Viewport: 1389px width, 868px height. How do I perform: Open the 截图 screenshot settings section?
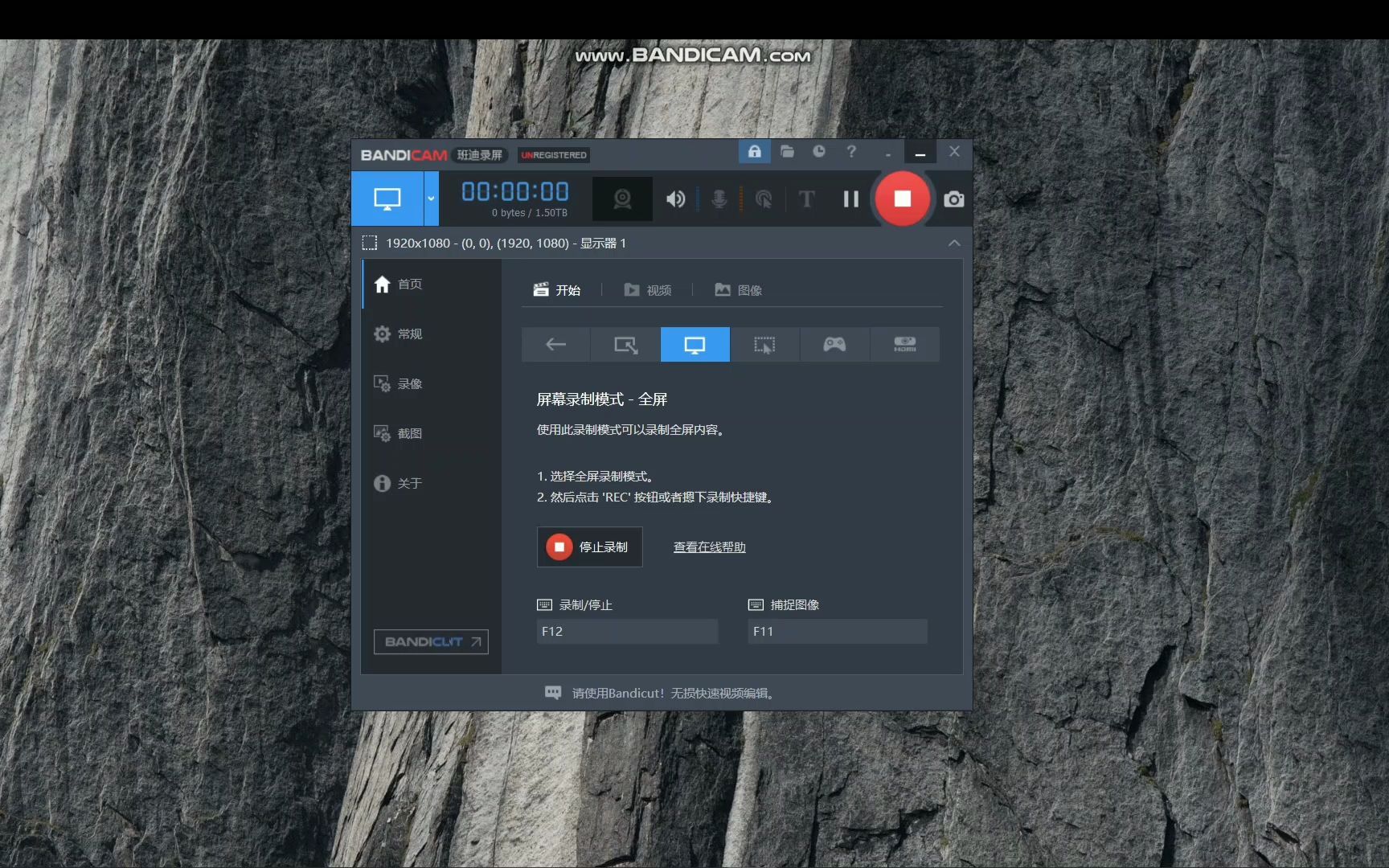click(432, 433)
